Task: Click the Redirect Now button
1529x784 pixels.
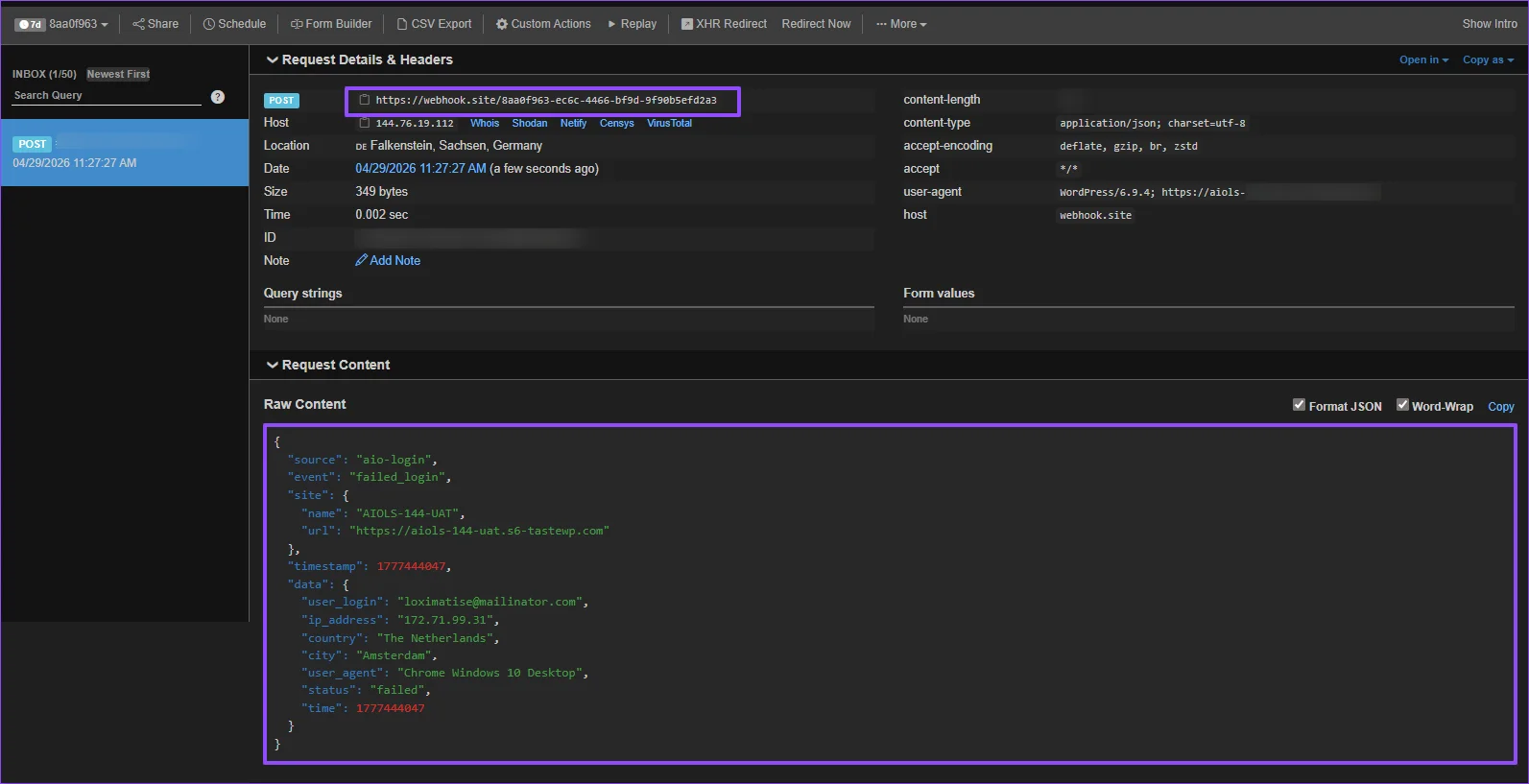Action: 816,24
